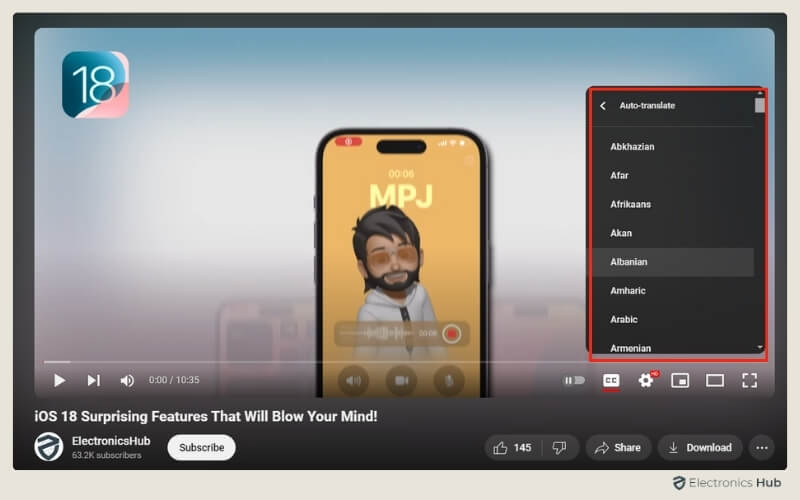Viewport: 800px width, 500px height.
Task: Toggle closed captions CC button
Action: (x=611, y=380)
